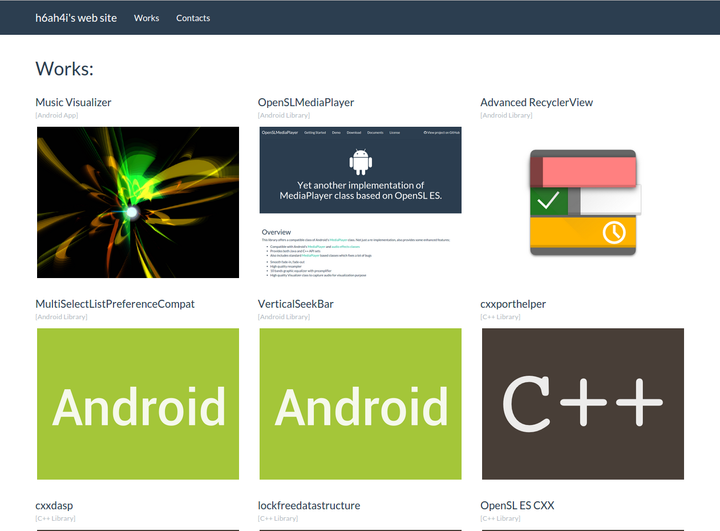Open the Contacts navigation item
The height and width of the screenshot is (531, 720).
pyautogui.click(x=193, y=18)
